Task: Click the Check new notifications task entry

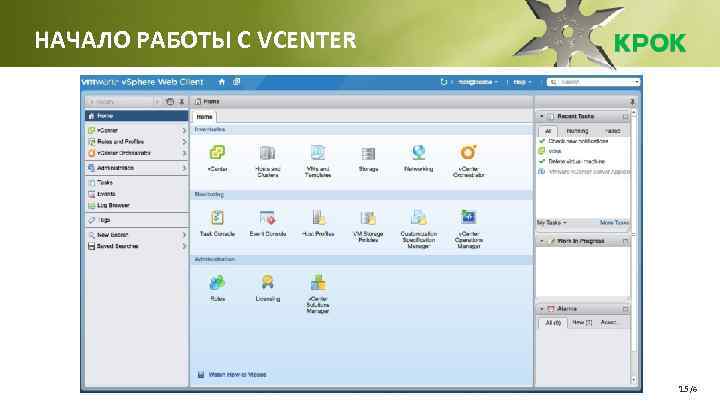Action: [578, 141]
